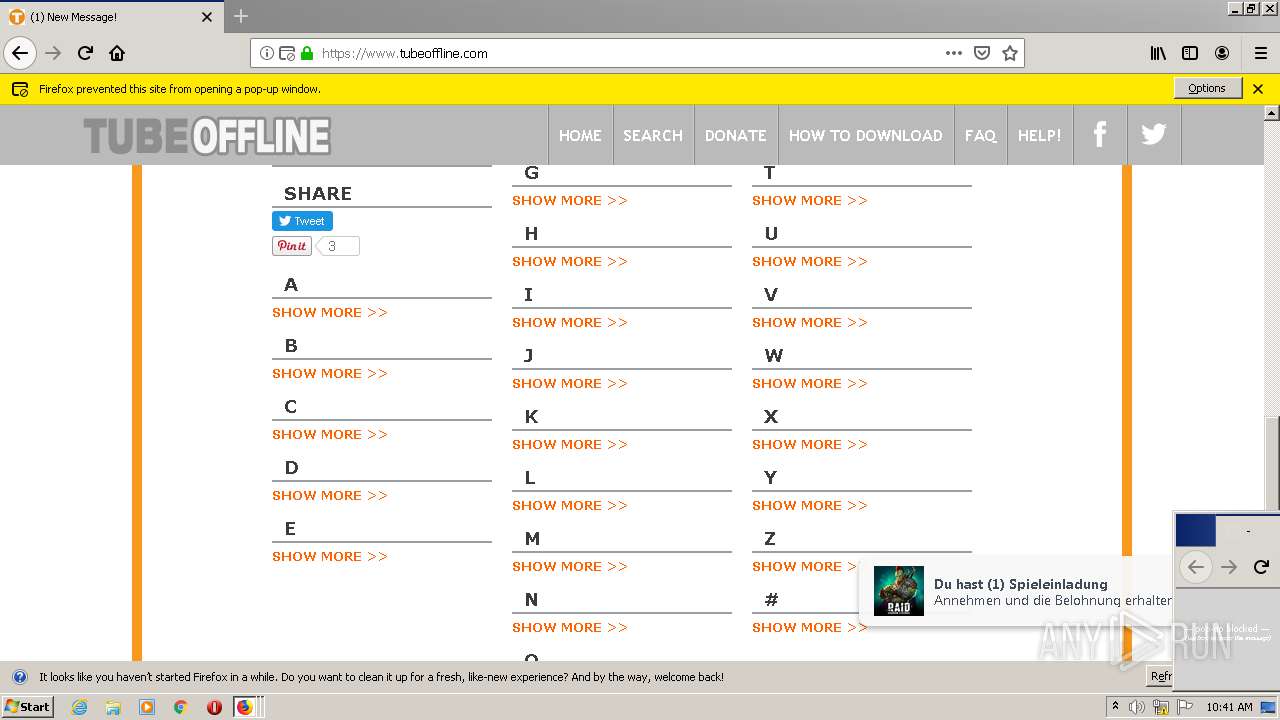
Task: Open Firefox account icon
Action: pyautogui.click(x=1222, y=53)
